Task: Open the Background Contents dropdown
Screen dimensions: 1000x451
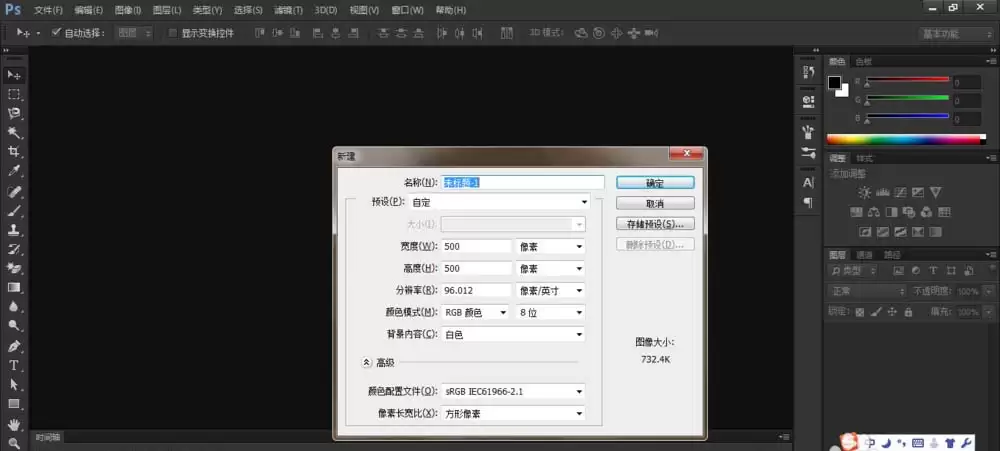Action: [x=513, y=334]
